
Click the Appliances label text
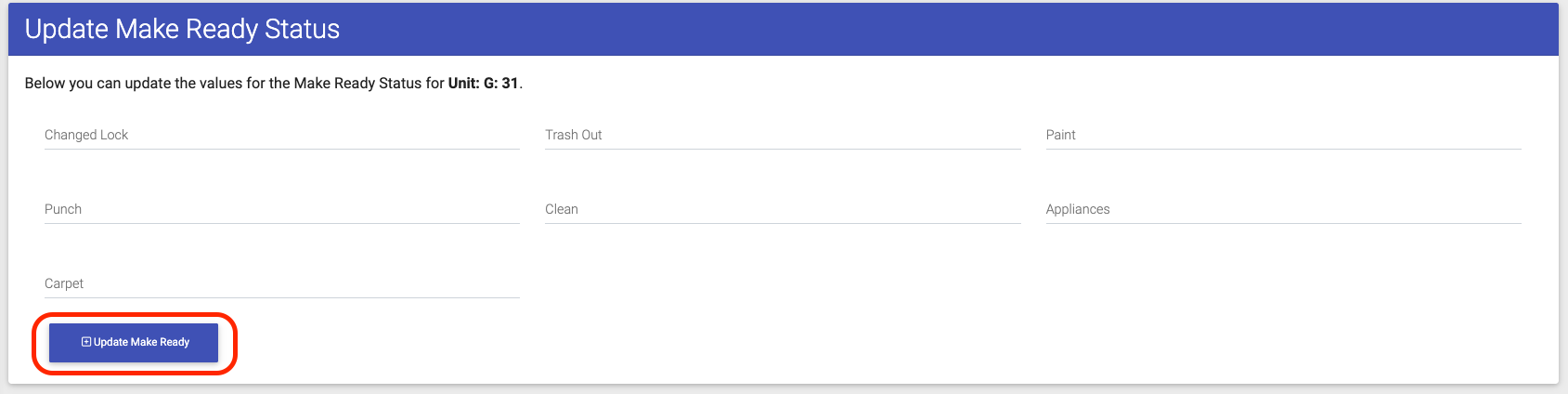pos(1078,209)
